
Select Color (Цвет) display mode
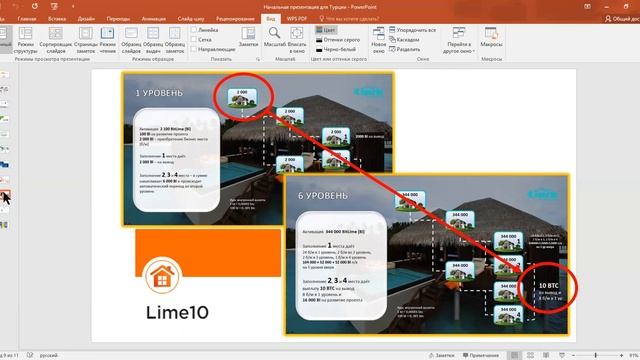coord(326,30)
